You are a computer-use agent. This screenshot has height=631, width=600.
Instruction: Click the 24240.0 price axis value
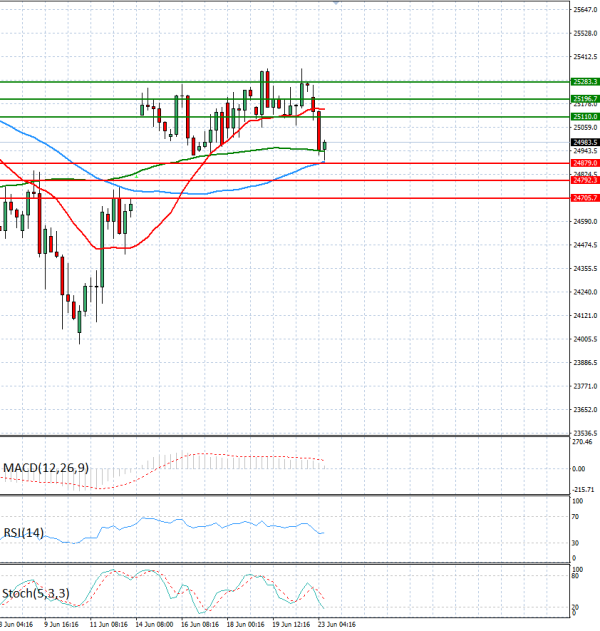[x=586, y=292]
